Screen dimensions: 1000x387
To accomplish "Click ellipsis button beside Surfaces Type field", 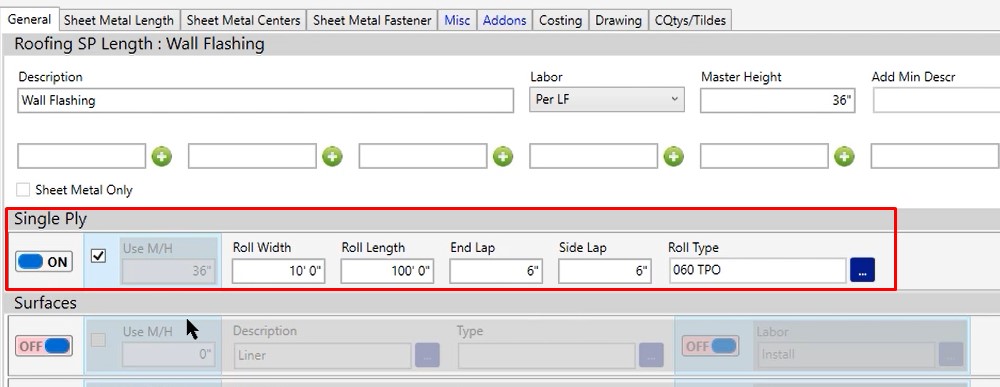I will [651, 355].
